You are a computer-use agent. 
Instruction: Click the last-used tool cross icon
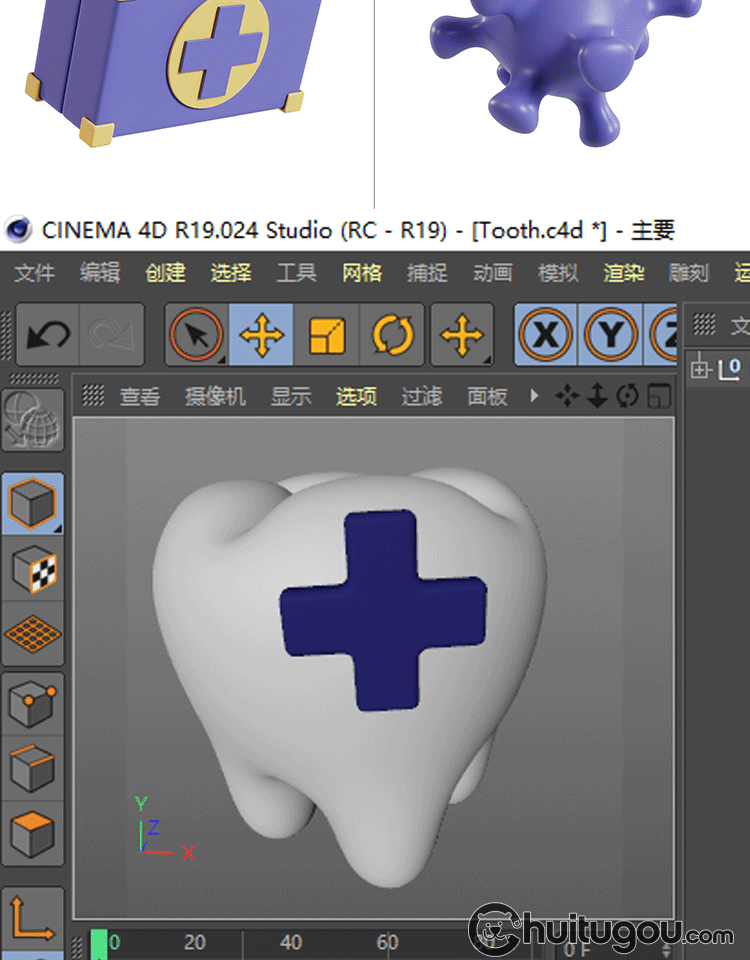coord(462,335)
